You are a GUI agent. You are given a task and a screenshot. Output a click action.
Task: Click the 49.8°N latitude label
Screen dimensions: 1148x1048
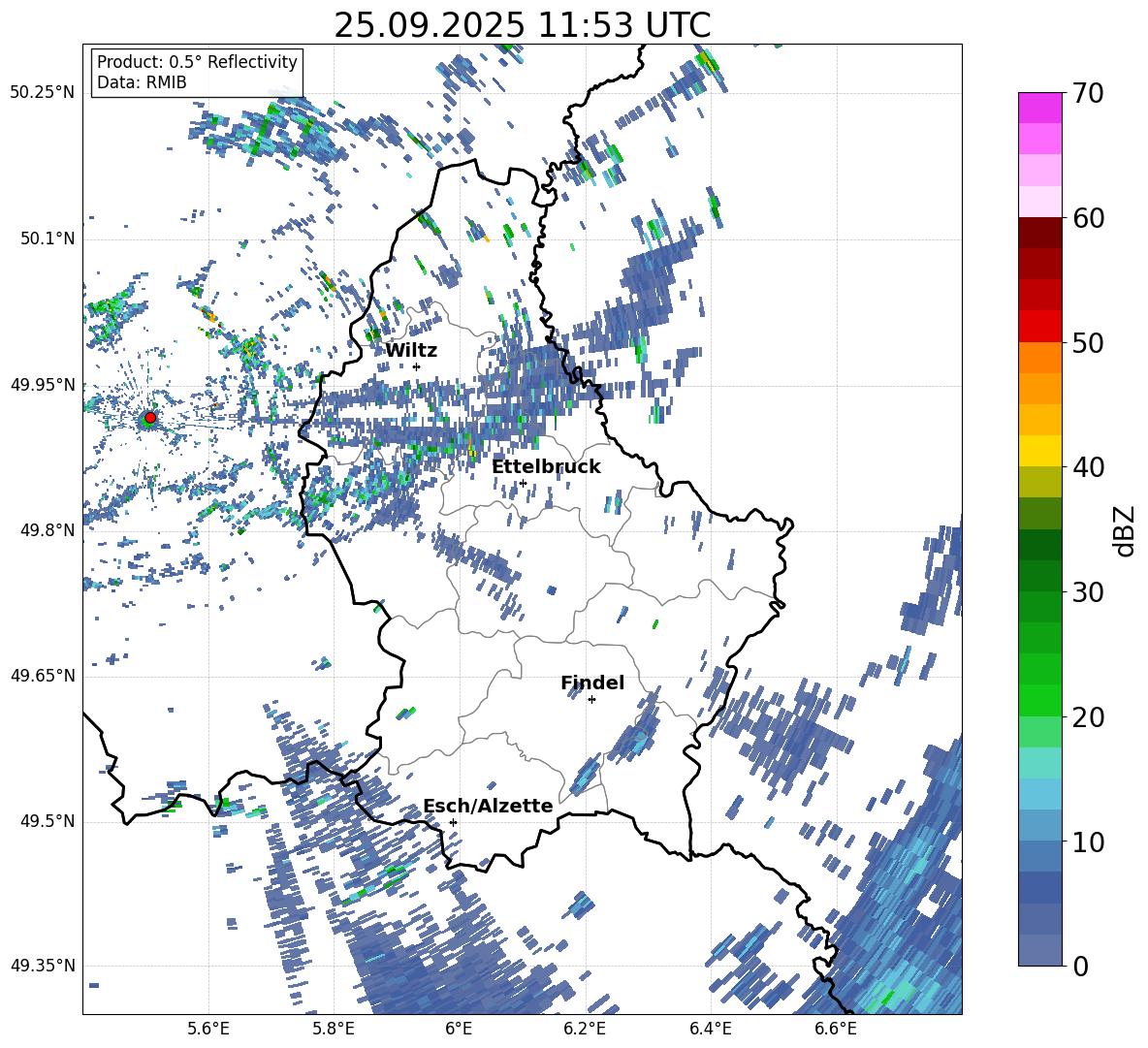pos(48,530)
